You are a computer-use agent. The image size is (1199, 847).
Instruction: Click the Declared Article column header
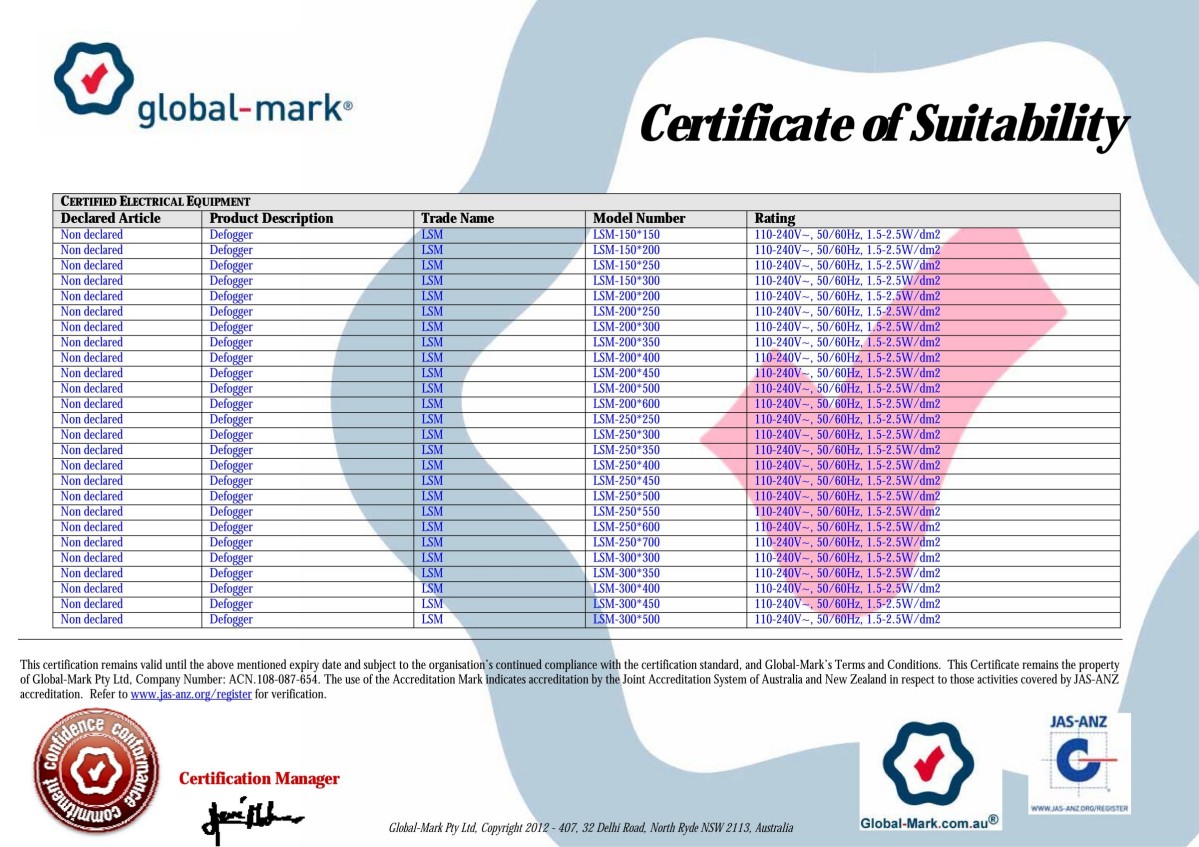coord(111,218)
